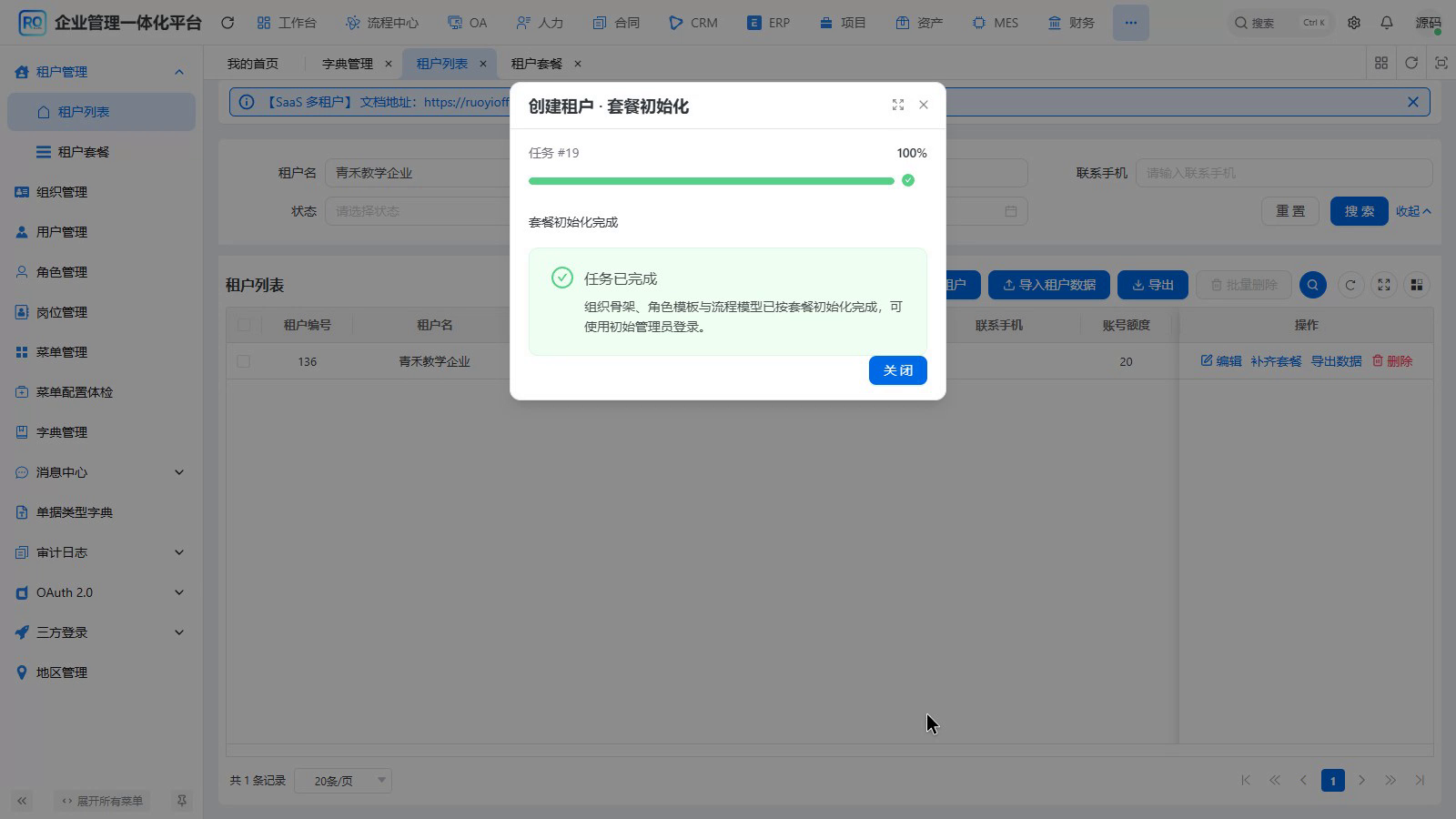Click the pin icon at sidebar bottom
1456x819 pixels.
182,801
